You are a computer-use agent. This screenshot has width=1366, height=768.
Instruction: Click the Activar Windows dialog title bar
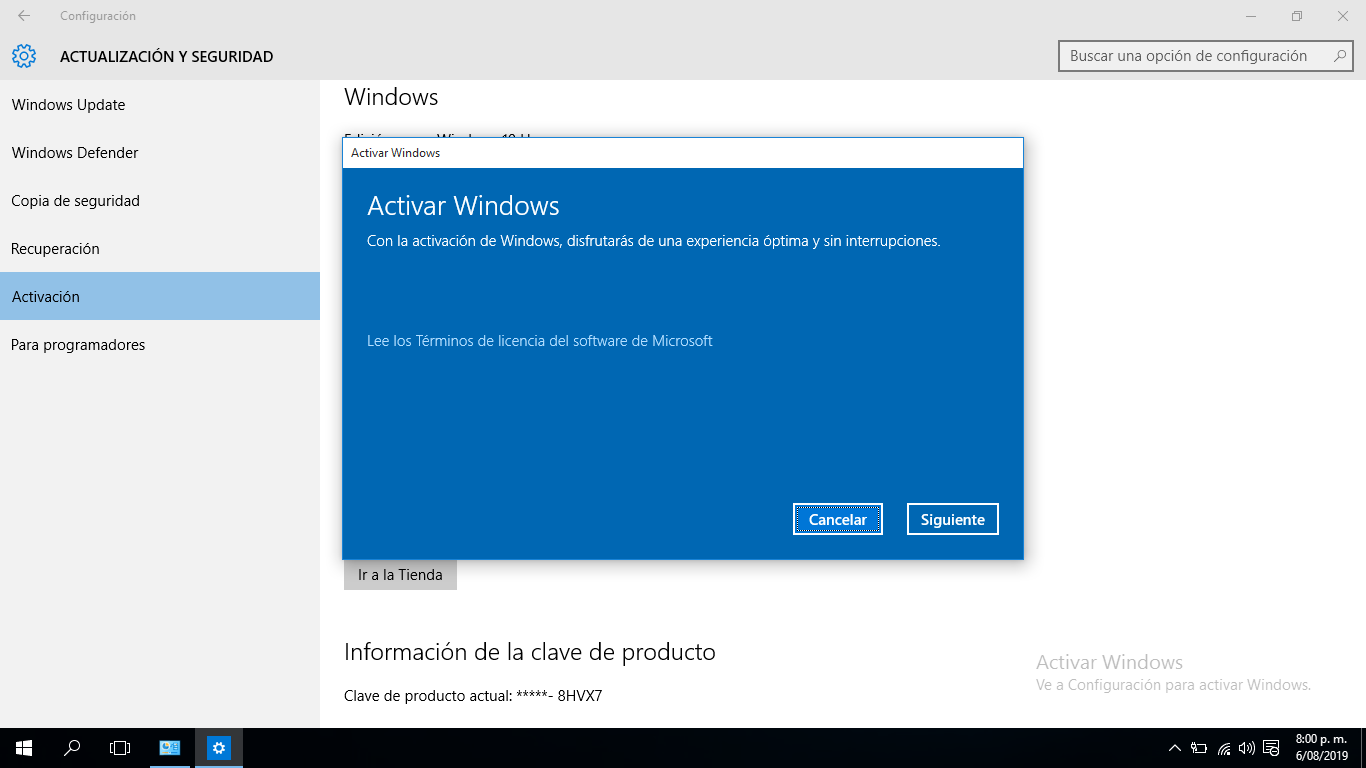[x=683, y=153]
